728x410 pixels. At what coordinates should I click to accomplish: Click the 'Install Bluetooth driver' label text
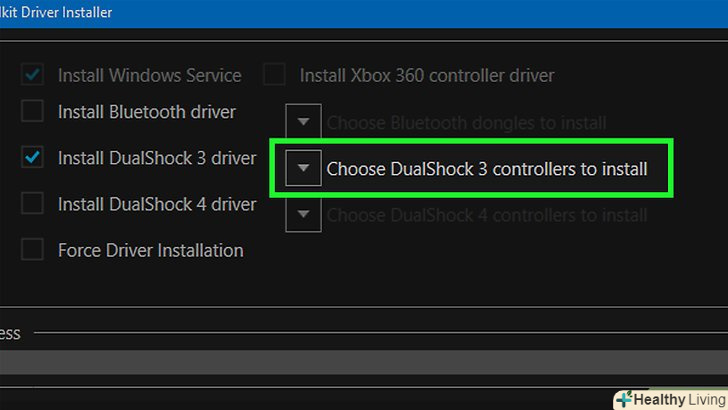(147, 111)
